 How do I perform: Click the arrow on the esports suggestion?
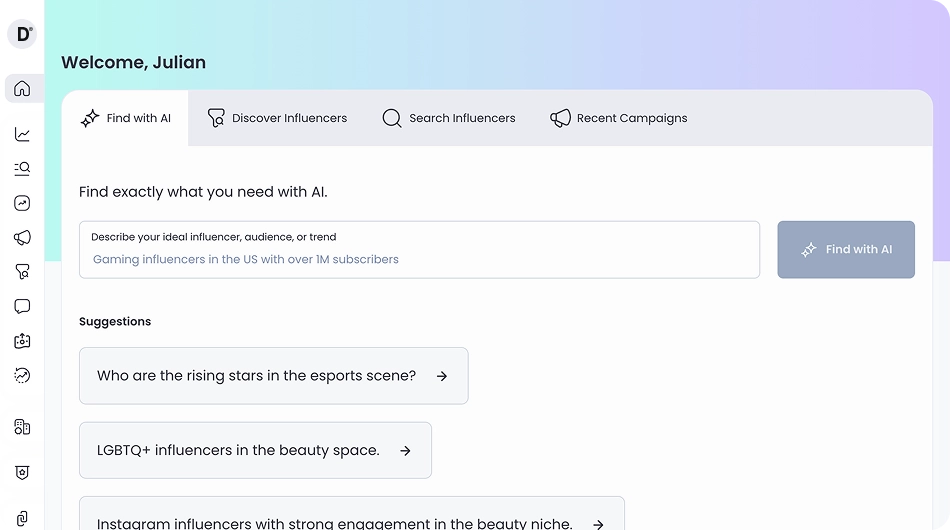[x=442, y=376]
